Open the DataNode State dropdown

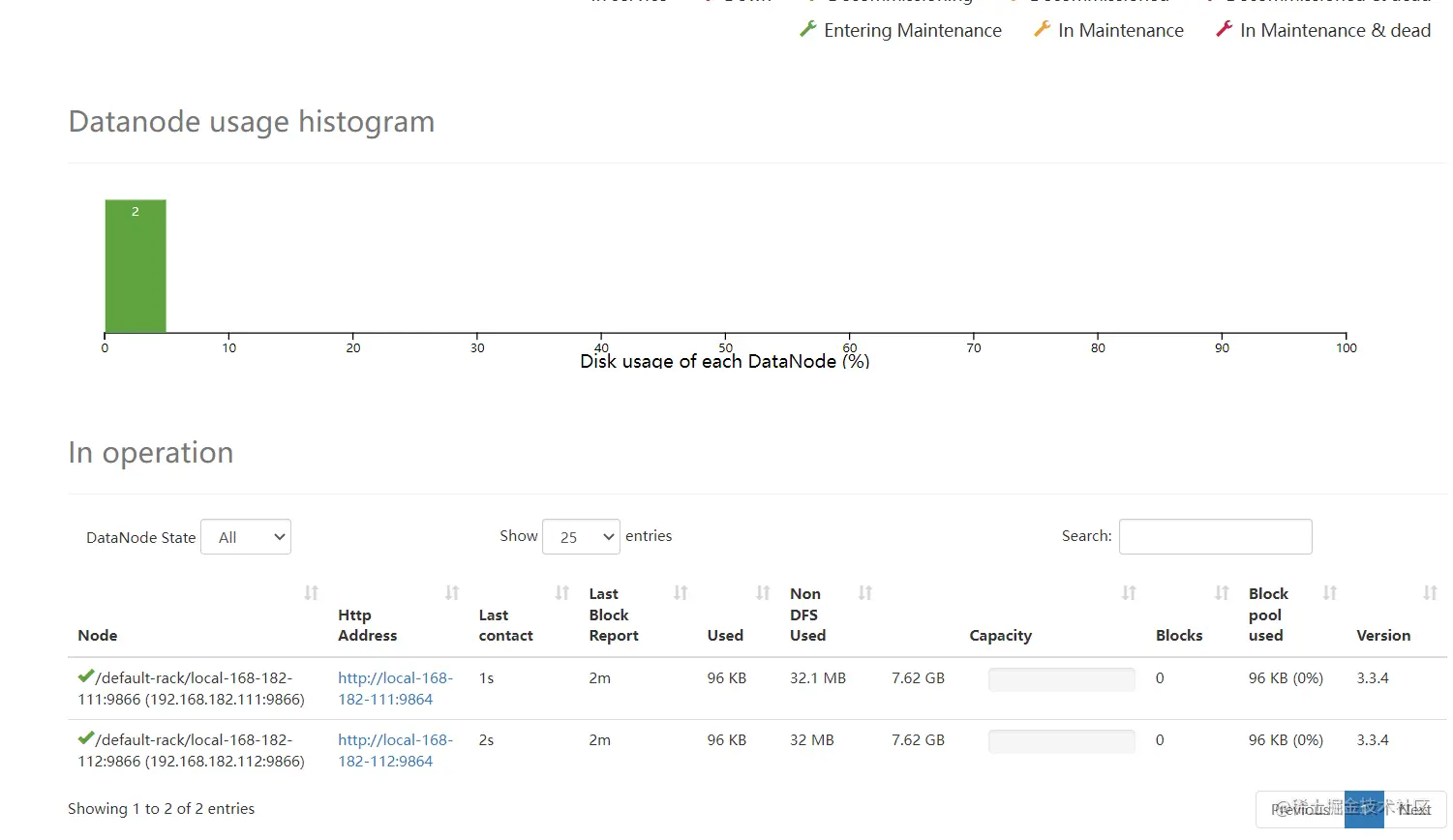pos(246,537)
